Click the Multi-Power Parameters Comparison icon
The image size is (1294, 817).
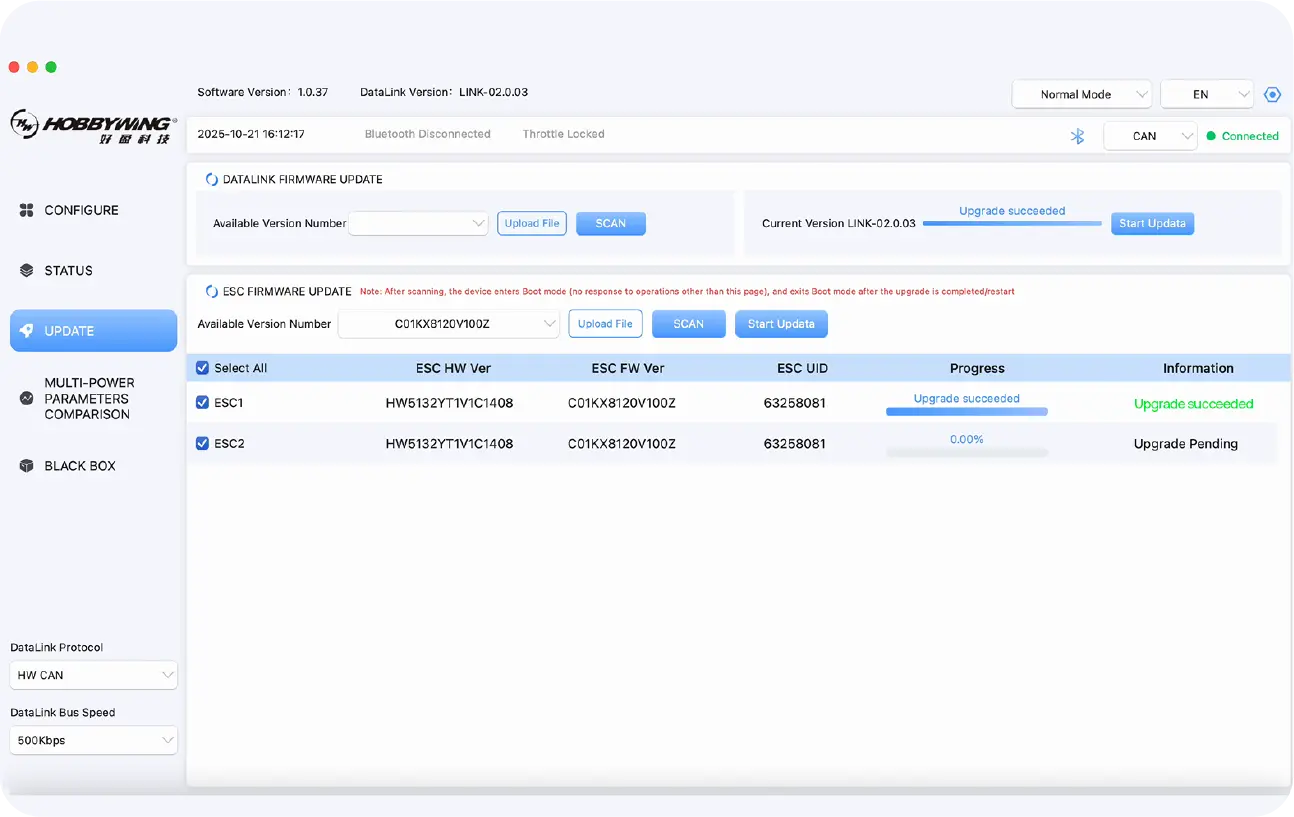[27, 398]
